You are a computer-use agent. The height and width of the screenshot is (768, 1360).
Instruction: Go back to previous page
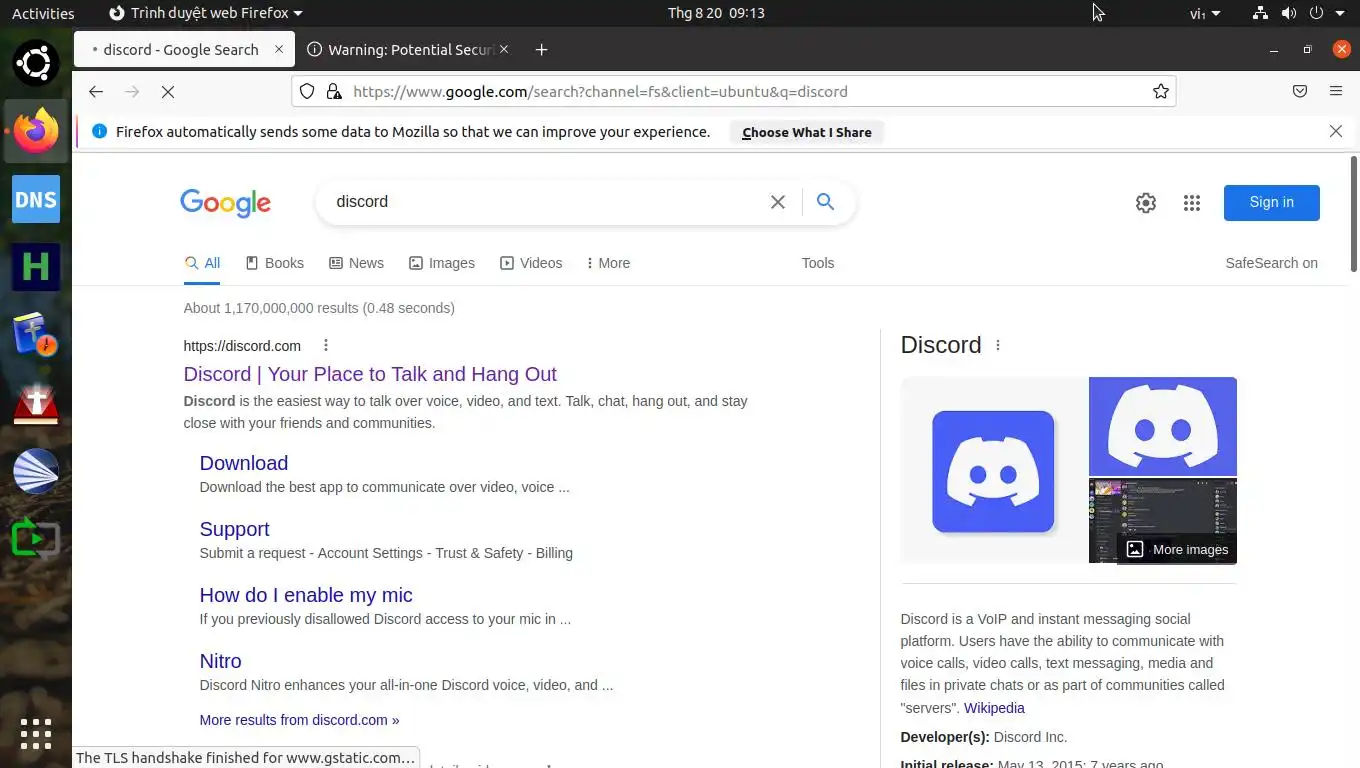[x=96, y=91]
